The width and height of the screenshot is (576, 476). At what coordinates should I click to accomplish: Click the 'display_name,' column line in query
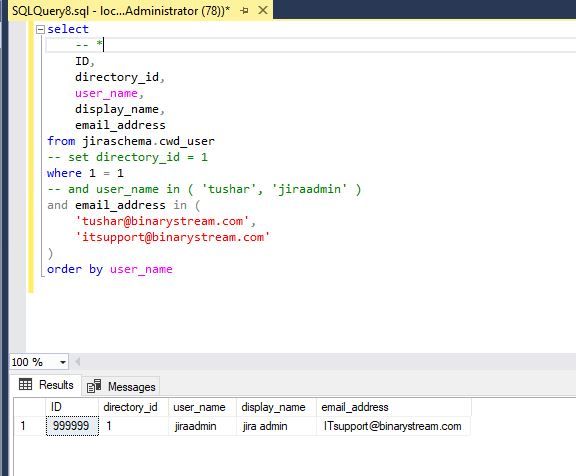click(x=120, y=109)
